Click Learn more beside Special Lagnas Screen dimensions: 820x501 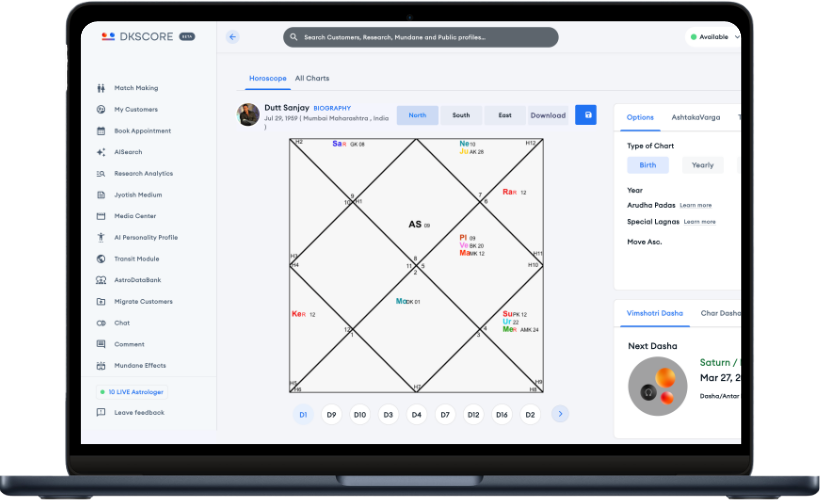pyautogui.click(x=700, y=222)
